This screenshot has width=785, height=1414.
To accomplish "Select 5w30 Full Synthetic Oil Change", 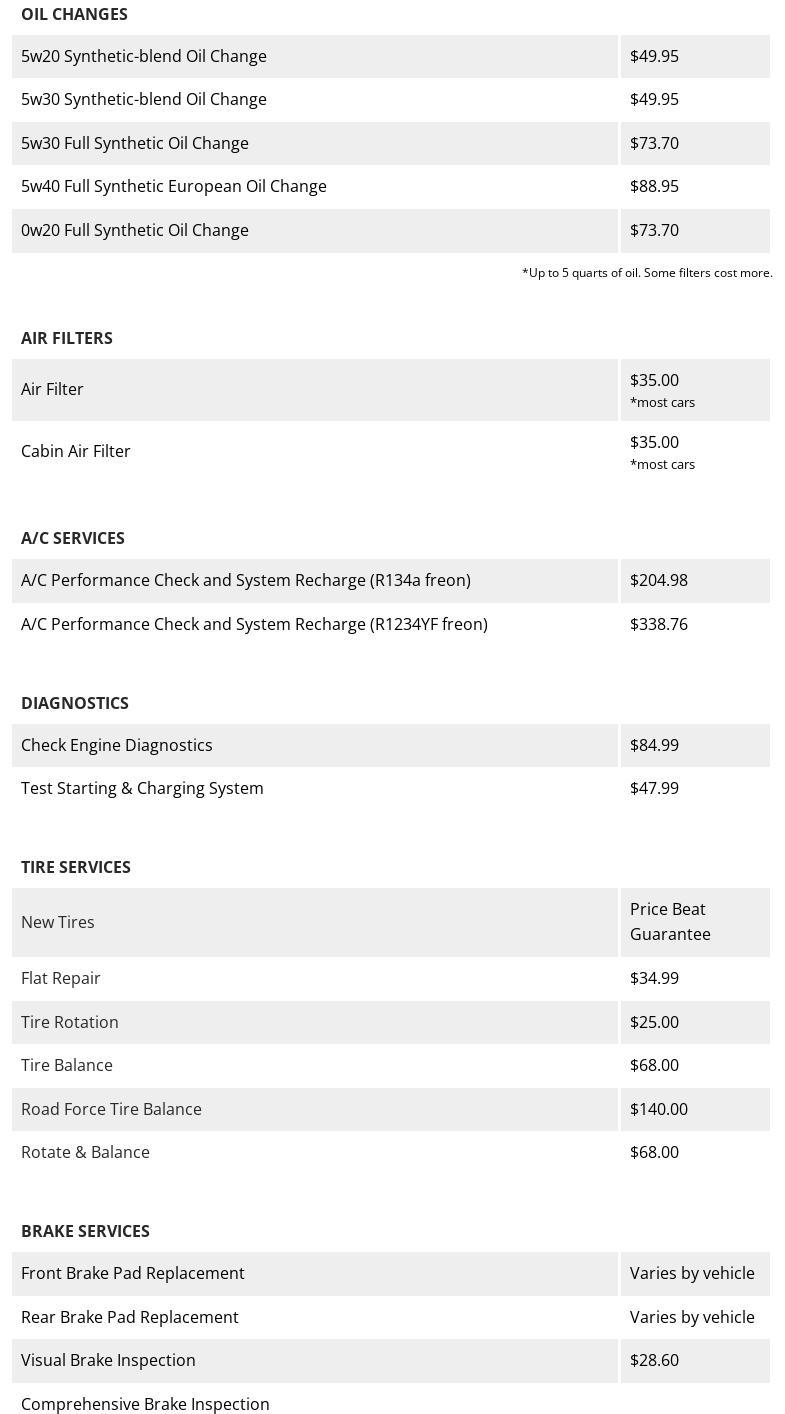I will pos(135,144).
